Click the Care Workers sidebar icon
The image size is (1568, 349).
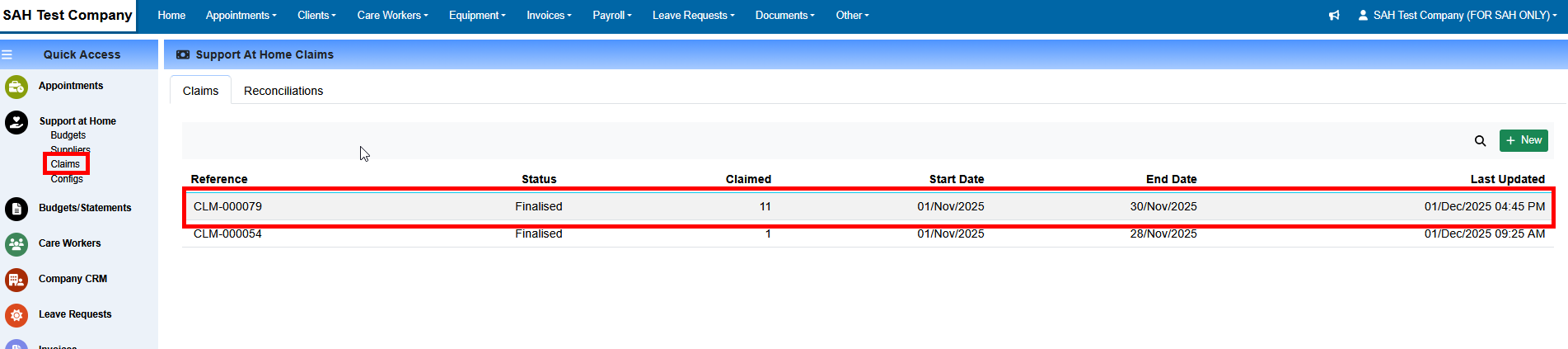click(16, 244)
